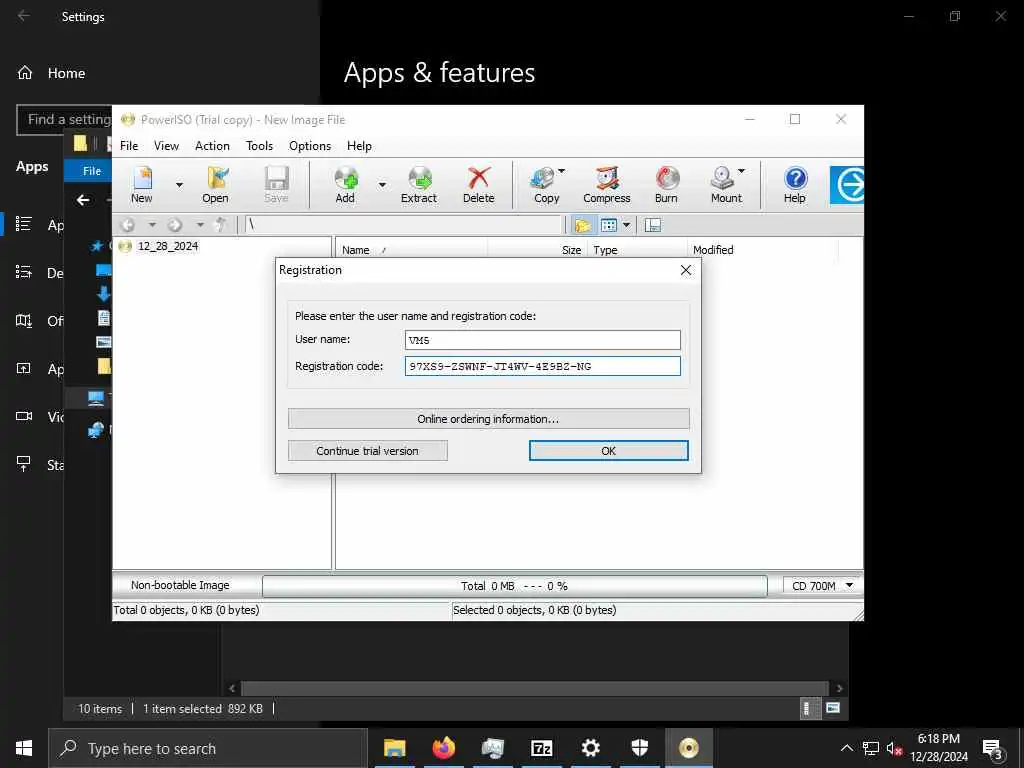This screenshot has width=1024, height=768.
Task: Click the Delete toolbar icon
Action: (x=479, y=185)
